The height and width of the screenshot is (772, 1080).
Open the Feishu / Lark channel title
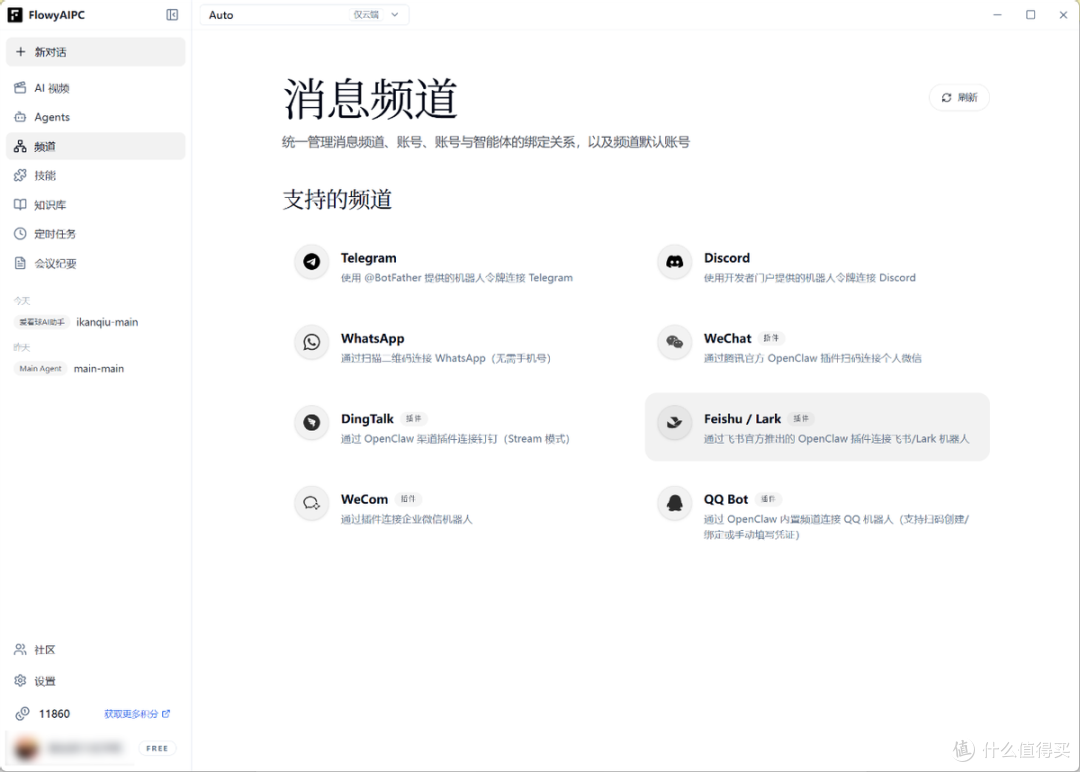pos(742,419)
